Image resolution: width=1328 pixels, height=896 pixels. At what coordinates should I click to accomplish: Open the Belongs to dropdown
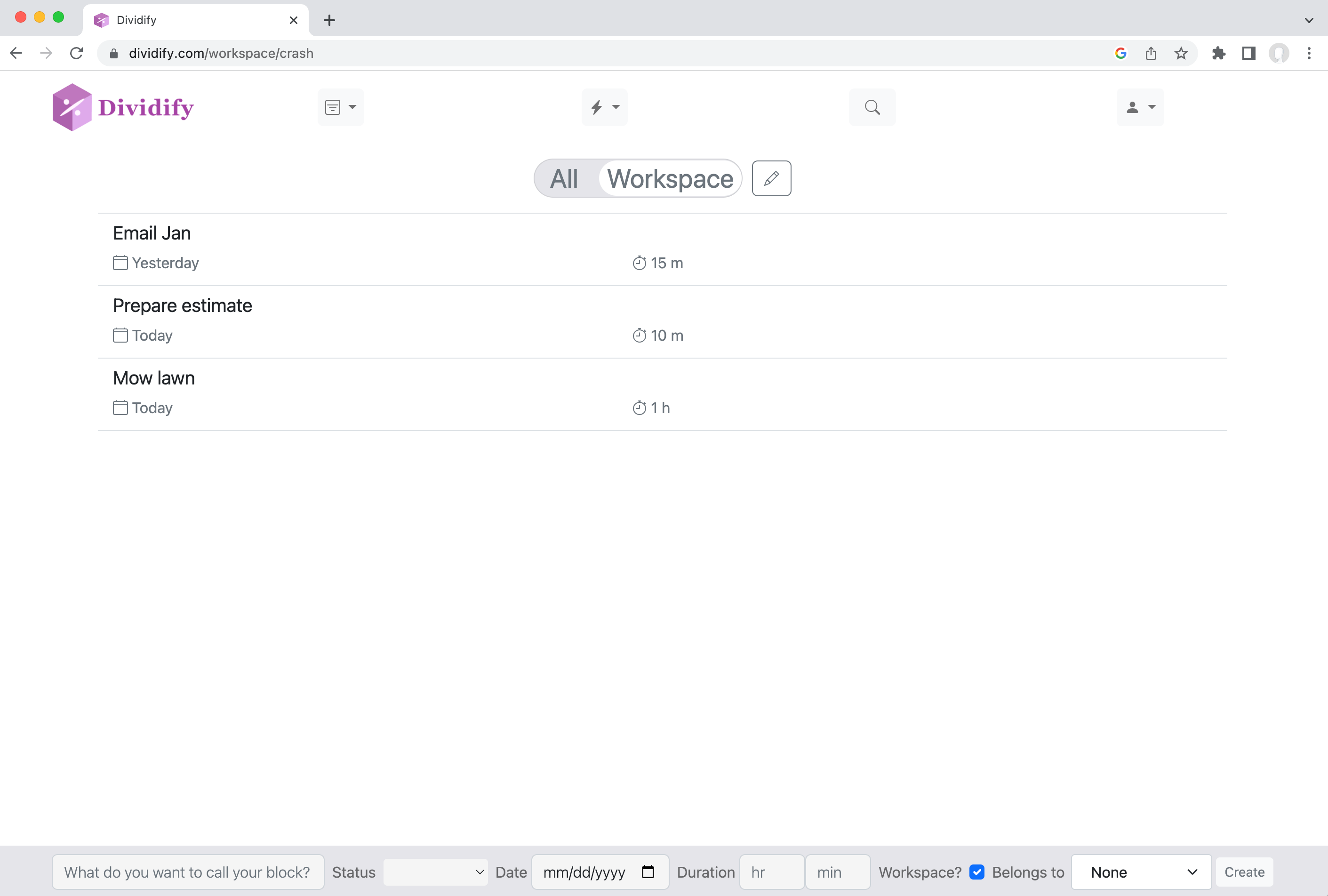[x=1141, y=872]
